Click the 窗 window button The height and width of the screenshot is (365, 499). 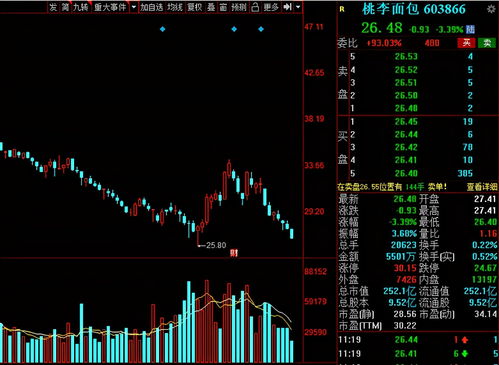coord(223,7)
